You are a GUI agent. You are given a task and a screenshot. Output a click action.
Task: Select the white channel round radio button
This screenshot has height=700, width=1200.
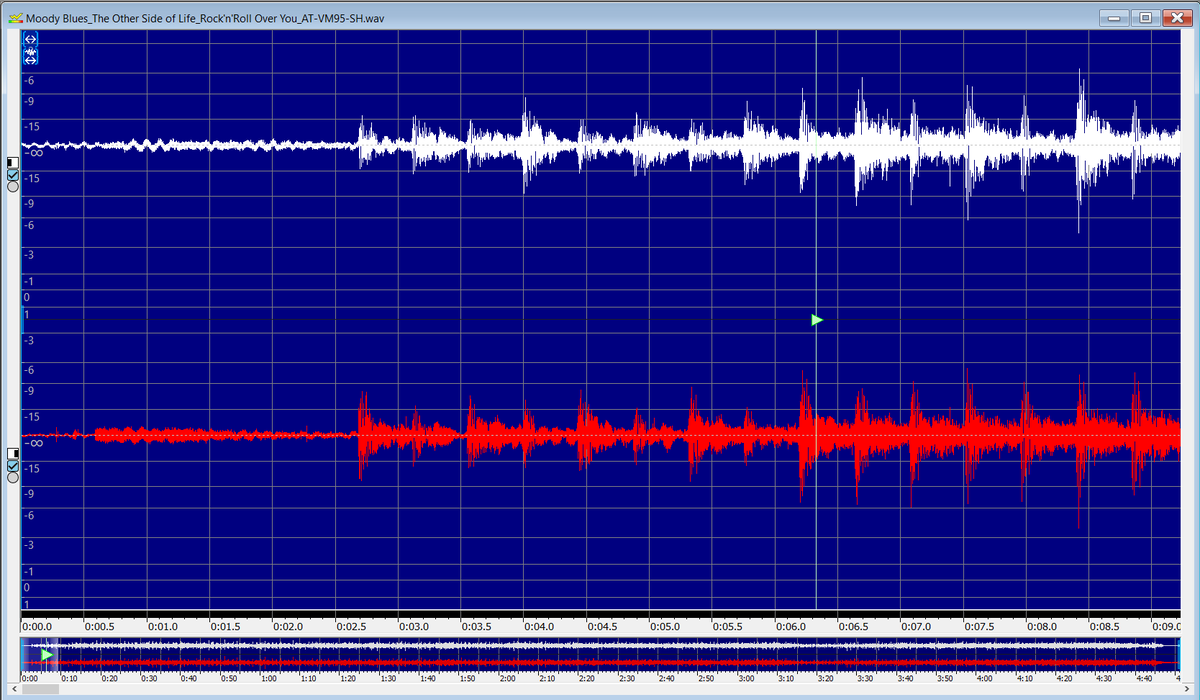[13, 186]
